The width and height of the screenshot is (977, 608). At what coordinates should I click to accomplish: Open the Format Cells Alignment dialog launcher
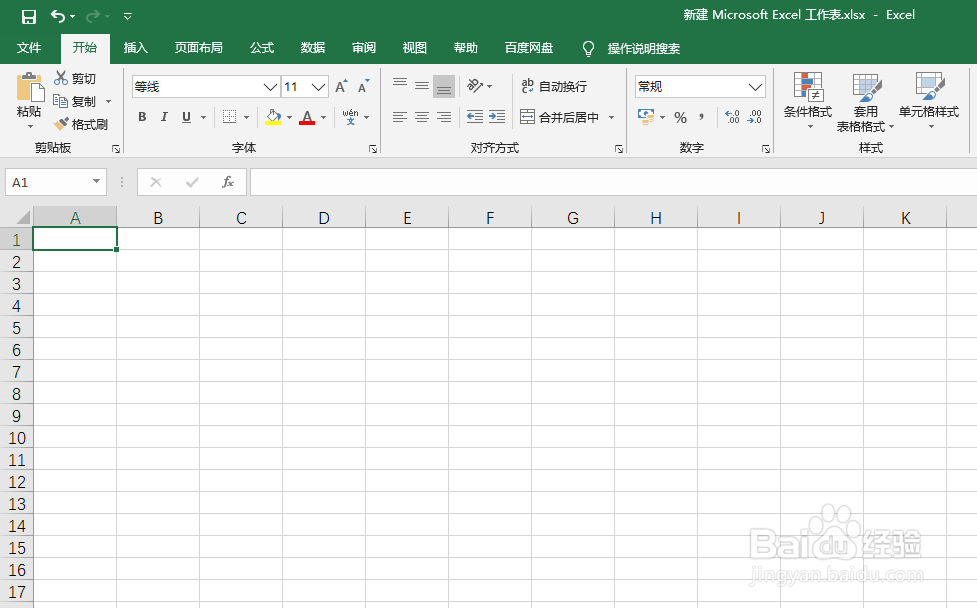pos(618,148)
